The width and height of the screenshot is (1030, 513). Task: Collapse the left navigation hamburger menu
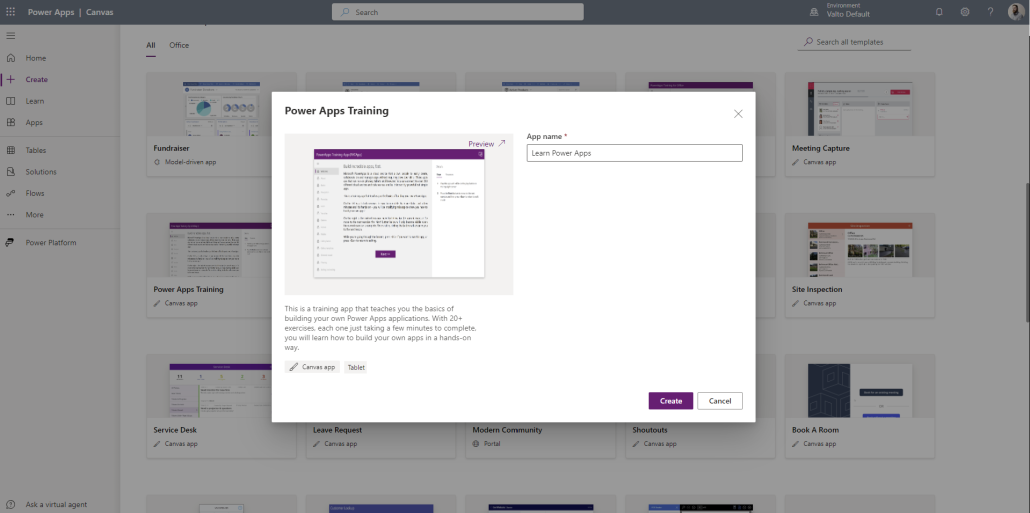(x=11, y=35)
